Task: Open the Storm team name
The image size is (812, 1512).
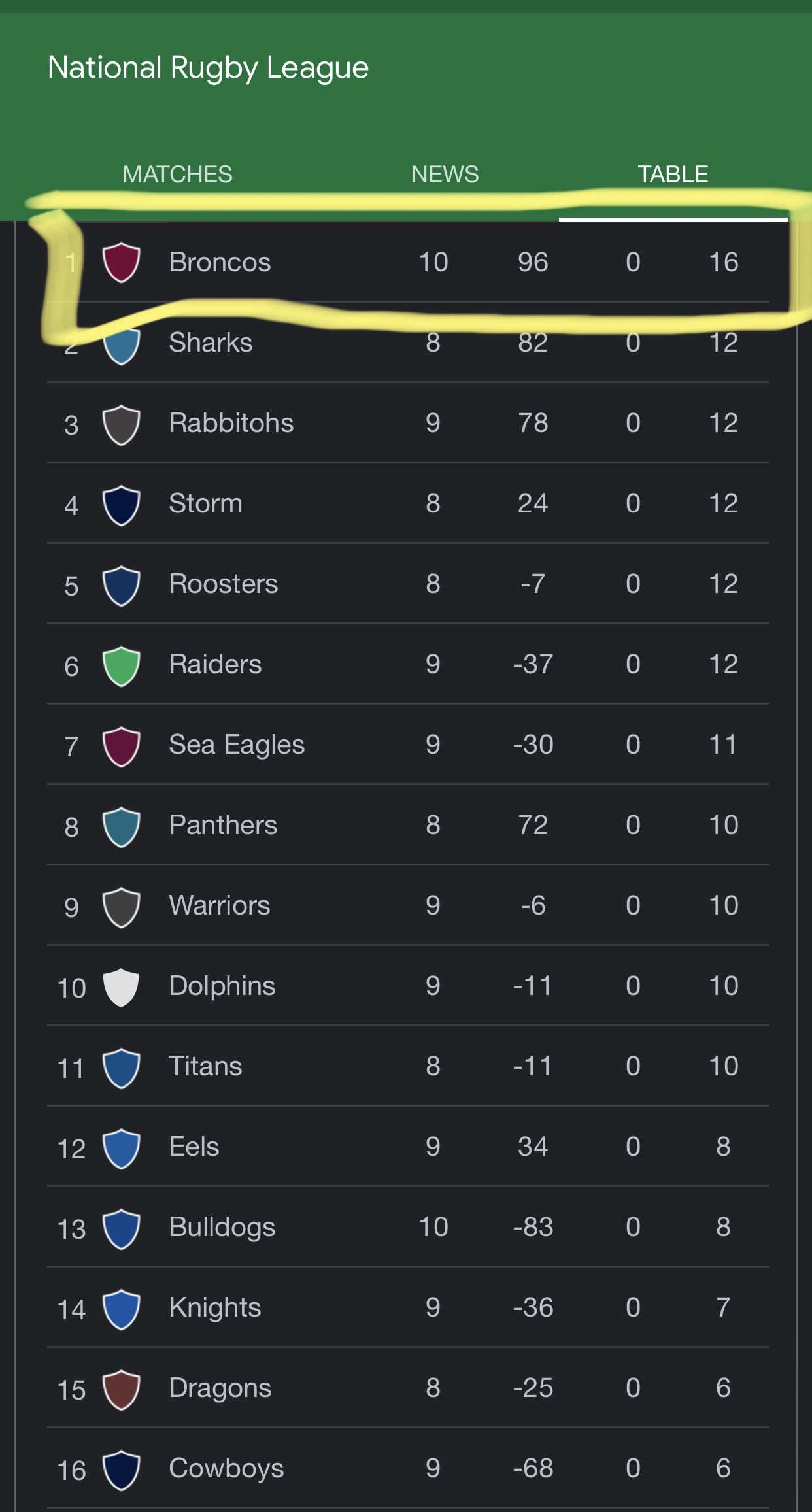Action: click(206, 503)
